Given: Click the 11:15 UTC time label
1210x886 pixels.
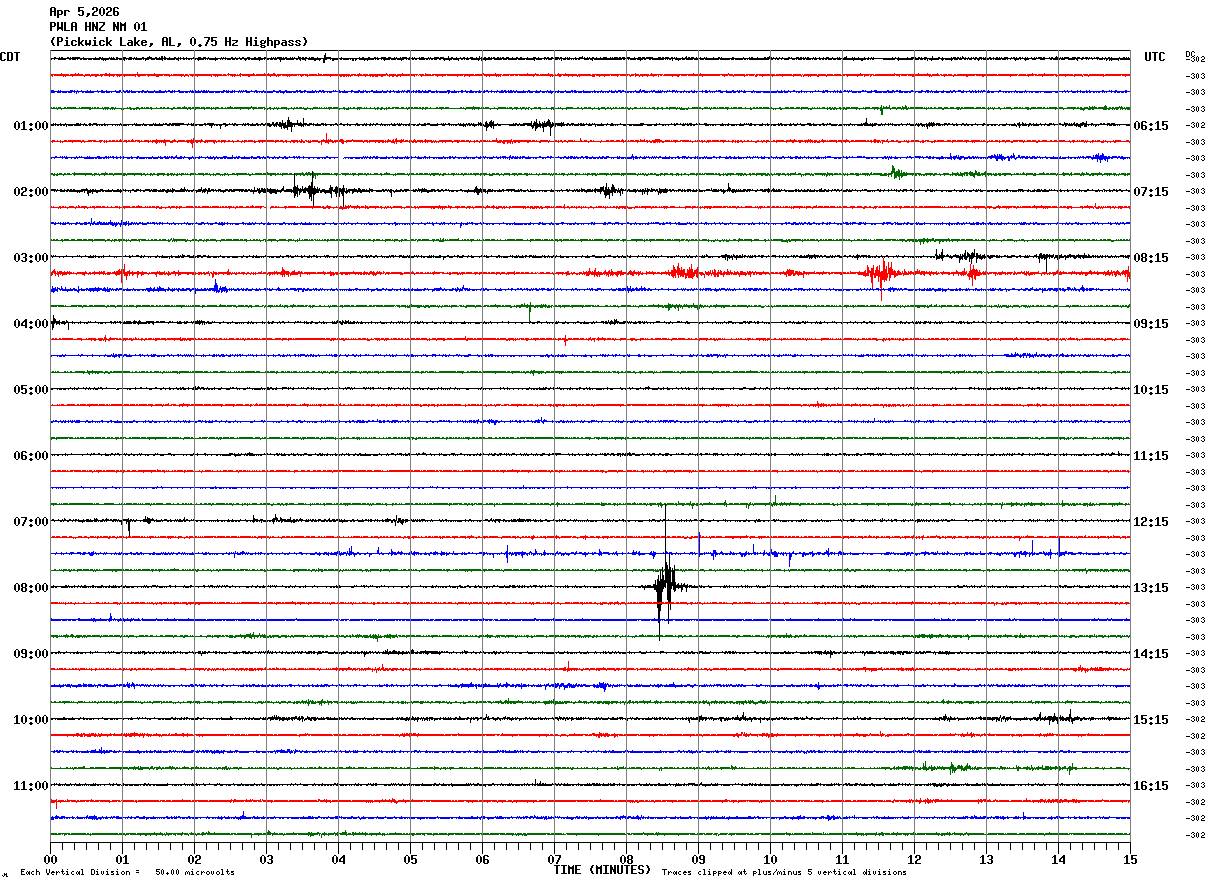Looking at the screenshot, I should click(x=1151, y=456).
